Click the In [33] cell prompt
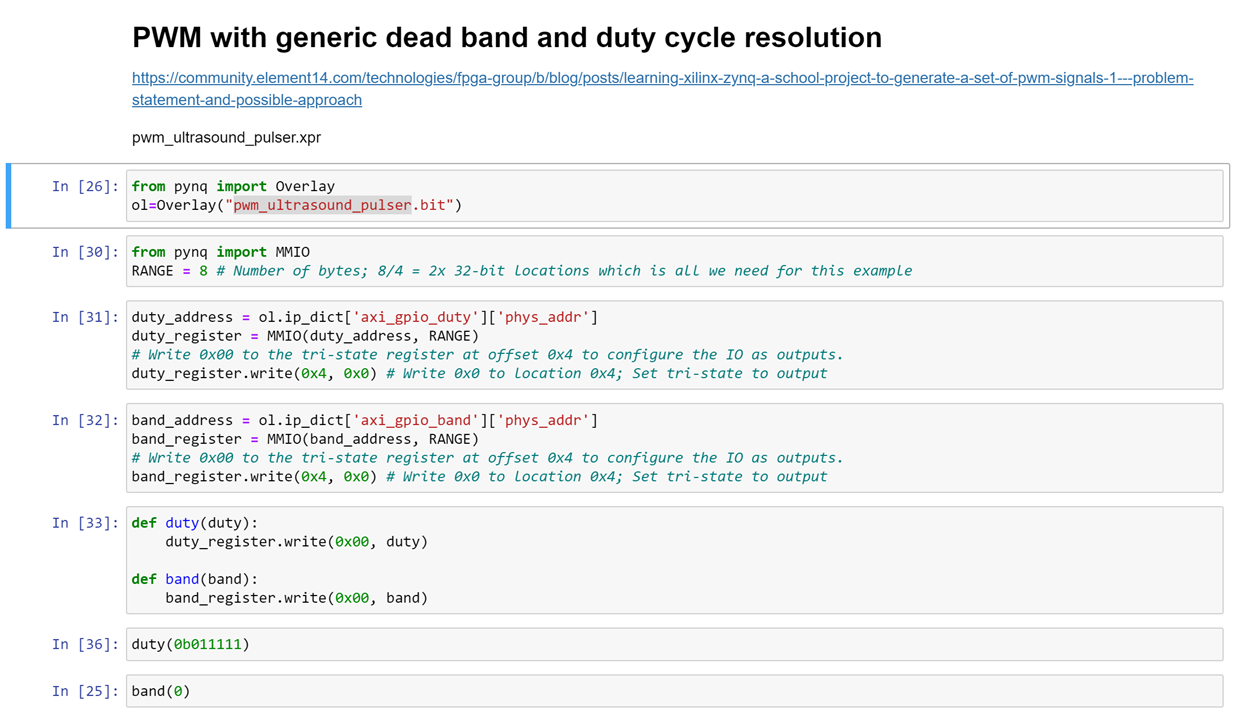Screen dimensions: 1235x720 pos(85,523)
